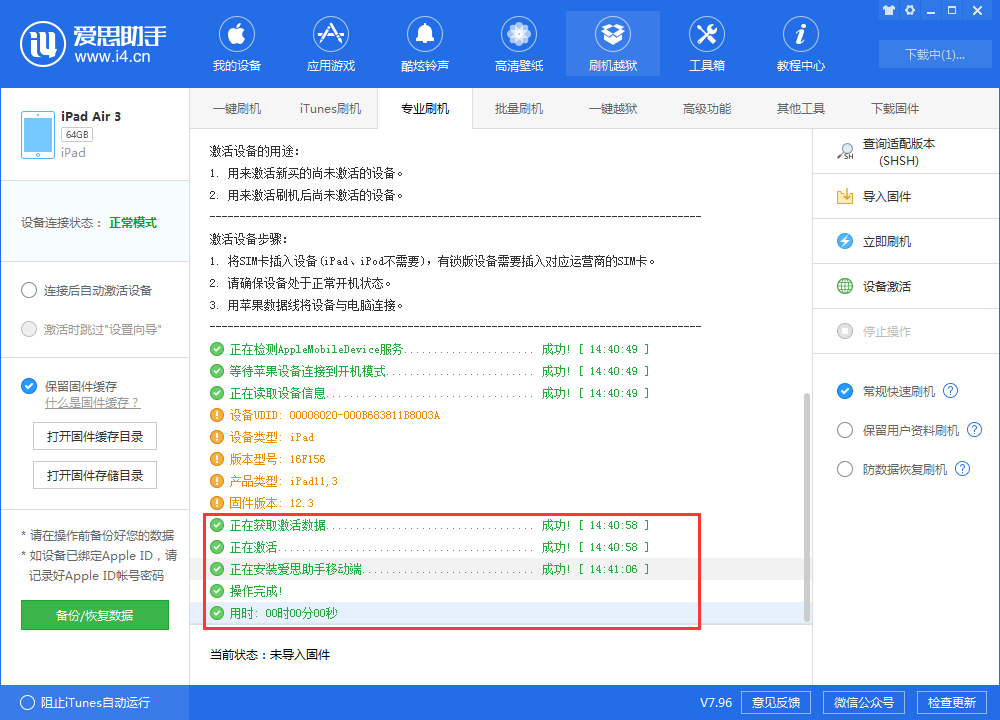
Task: Open the 应用游戏 app store section
Action: coord(330,44)
